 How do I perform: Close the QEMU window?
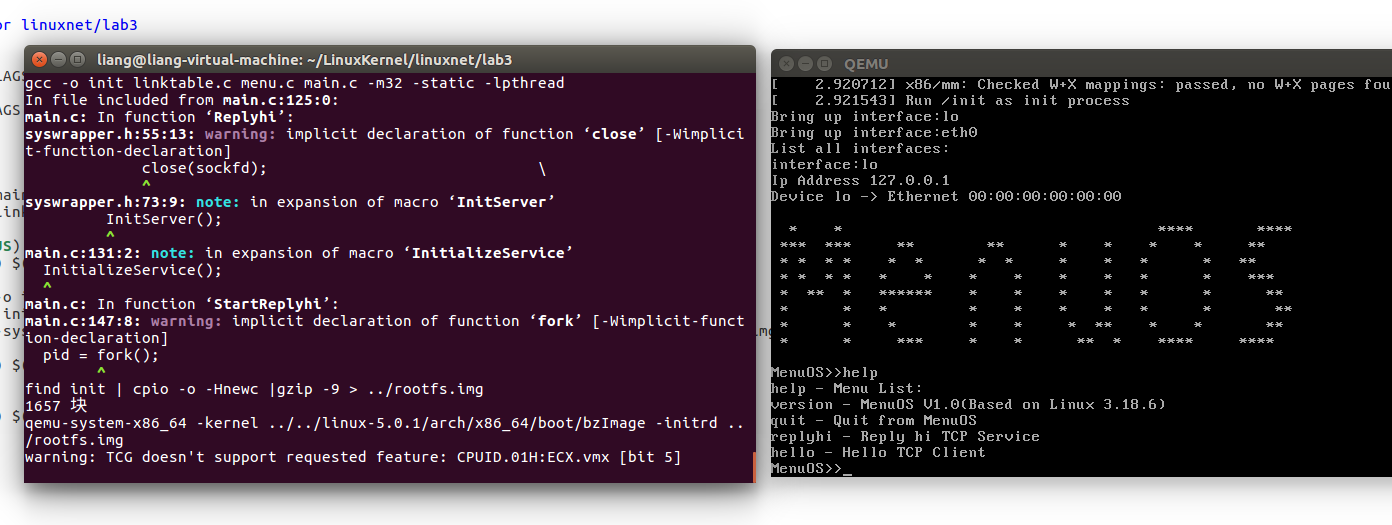tap(787, 64)
